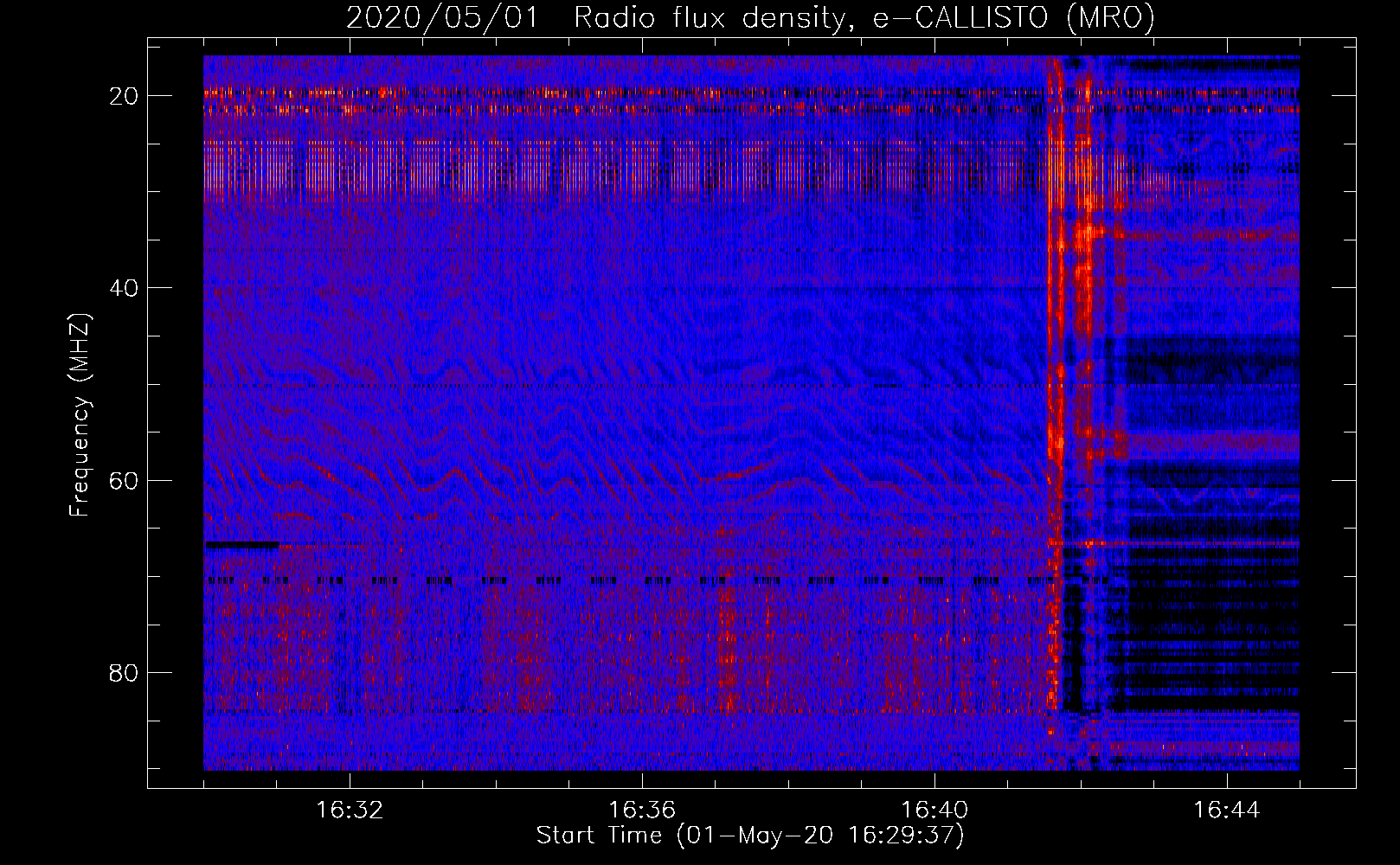This screenshot has height=865, width=1400.
Task: Click the 'Start Time (01-May-20 16:29:37)' label
Action: click(750, 836)
